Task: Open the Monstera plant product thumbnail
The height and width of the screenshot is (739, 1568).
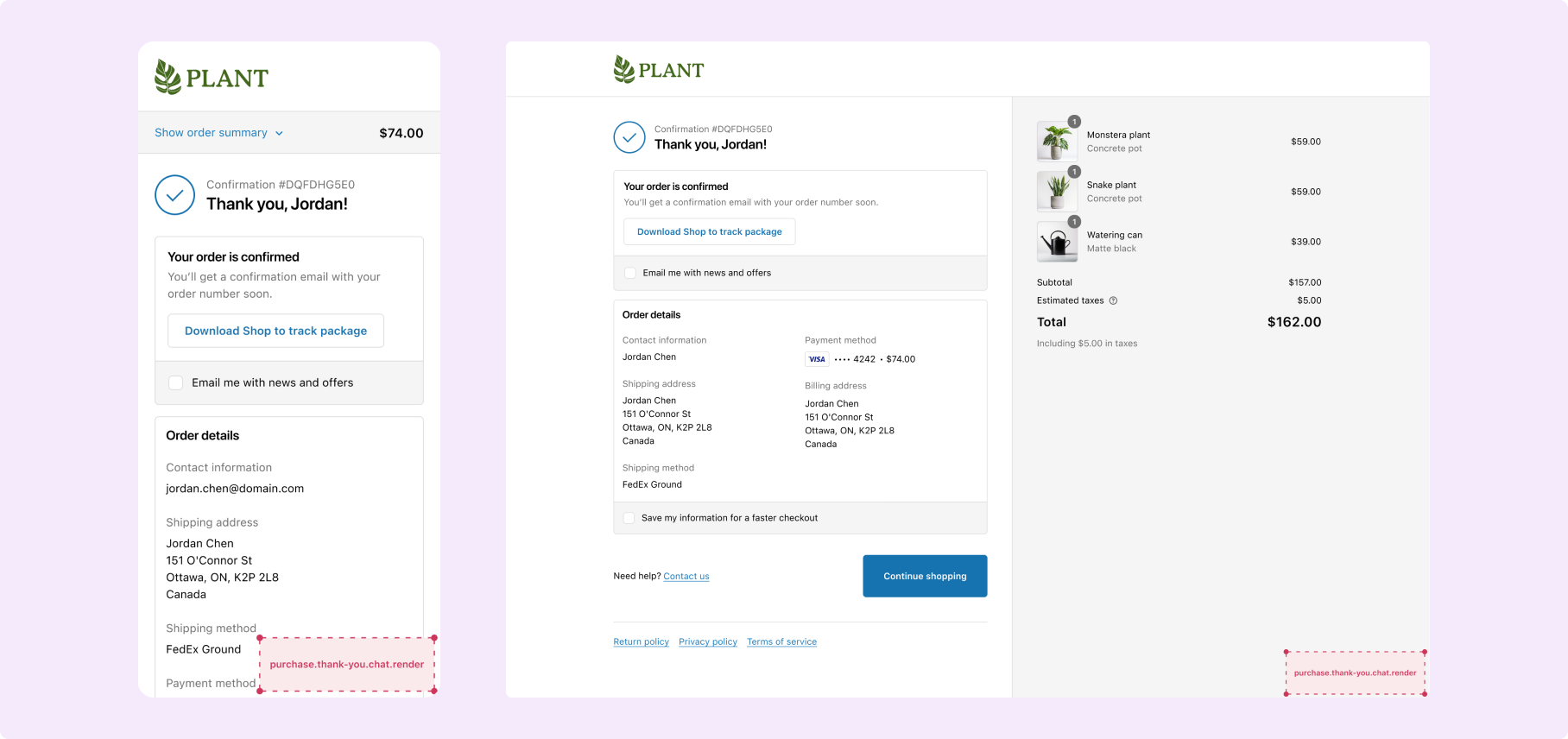Action: click(1057, 141)
